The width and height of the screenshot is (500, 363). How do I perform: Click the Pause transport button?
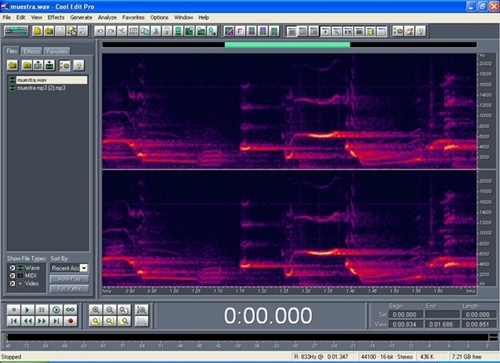tap(42, 310)
